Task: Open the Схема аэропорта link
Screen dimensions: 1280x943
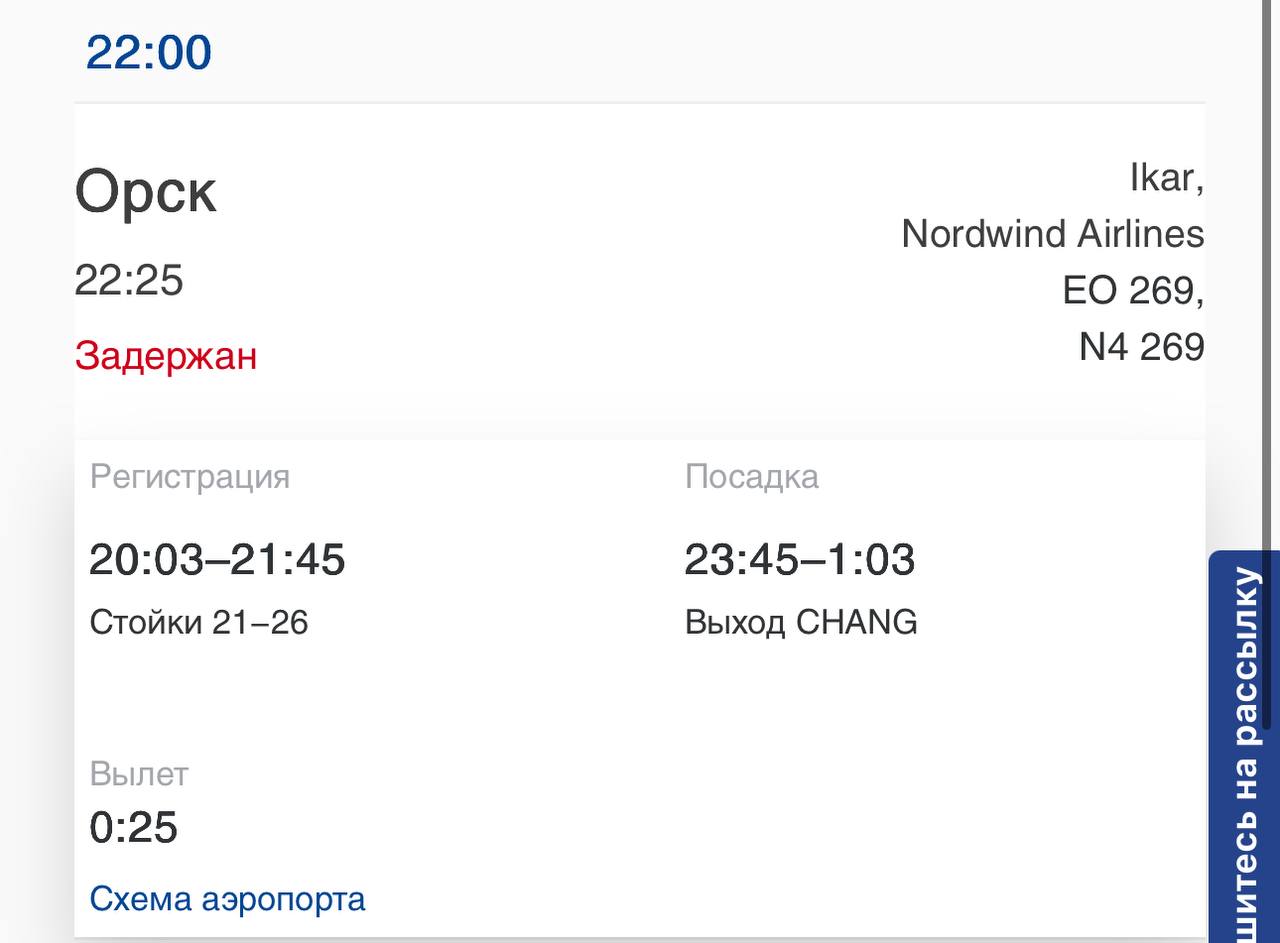Action: (x=227, y=899)
